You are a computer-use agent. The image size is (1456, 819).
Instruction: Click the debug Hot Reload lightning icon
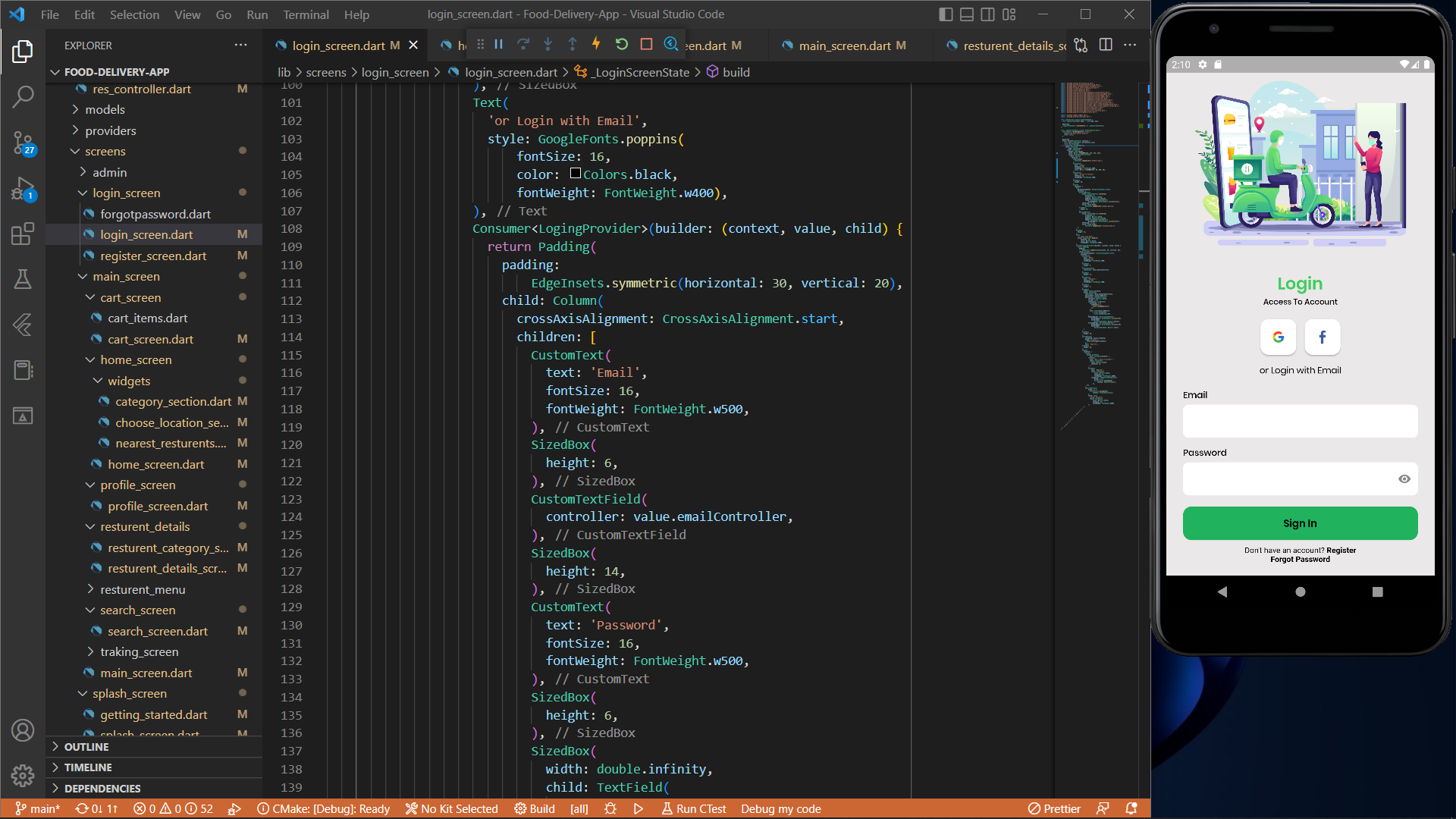pyautogui.click(x=596, y=45)
